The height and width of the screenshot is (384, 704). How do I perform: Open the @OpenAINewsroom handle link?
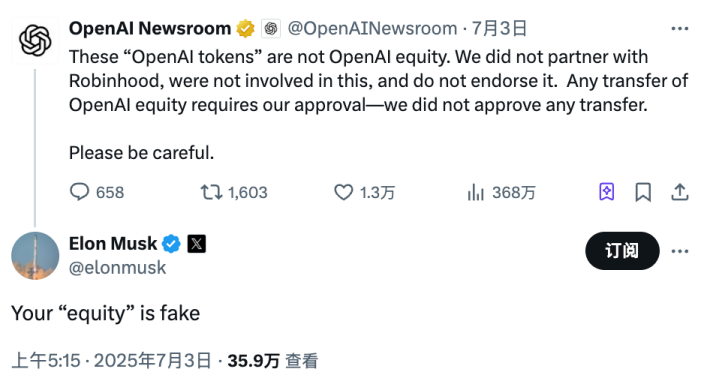(x=372, y=29)
